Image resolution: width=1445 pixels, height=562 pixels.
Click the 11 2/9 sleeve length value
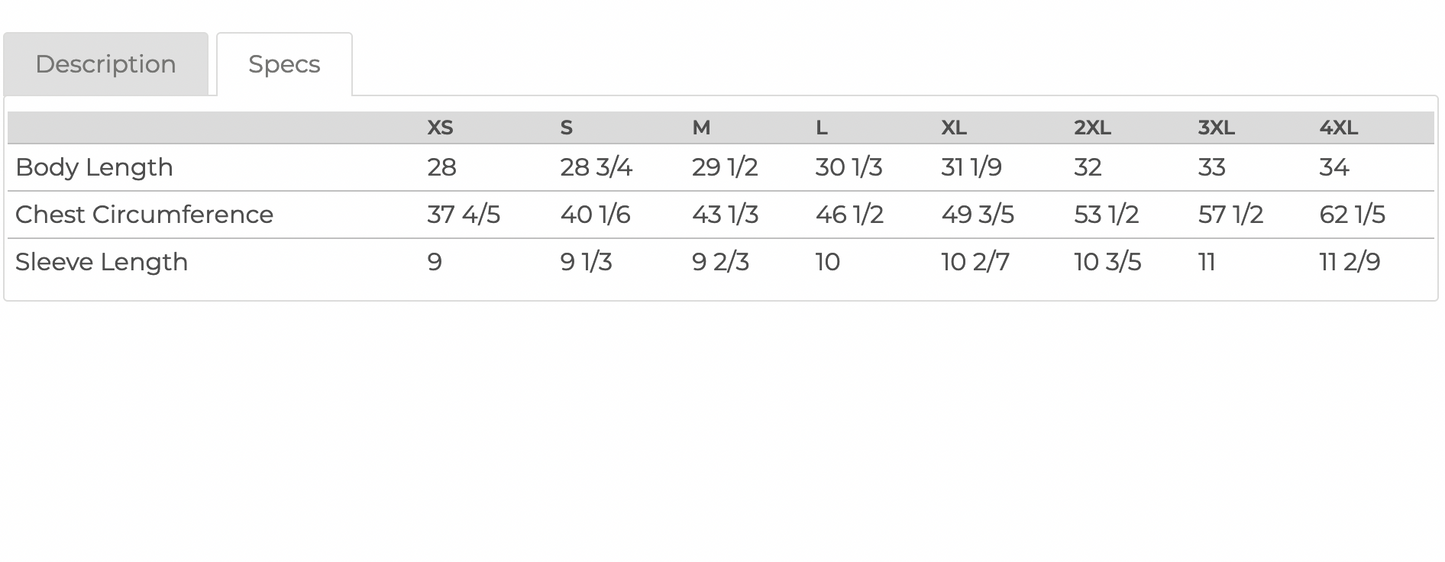coord(1350,262)
